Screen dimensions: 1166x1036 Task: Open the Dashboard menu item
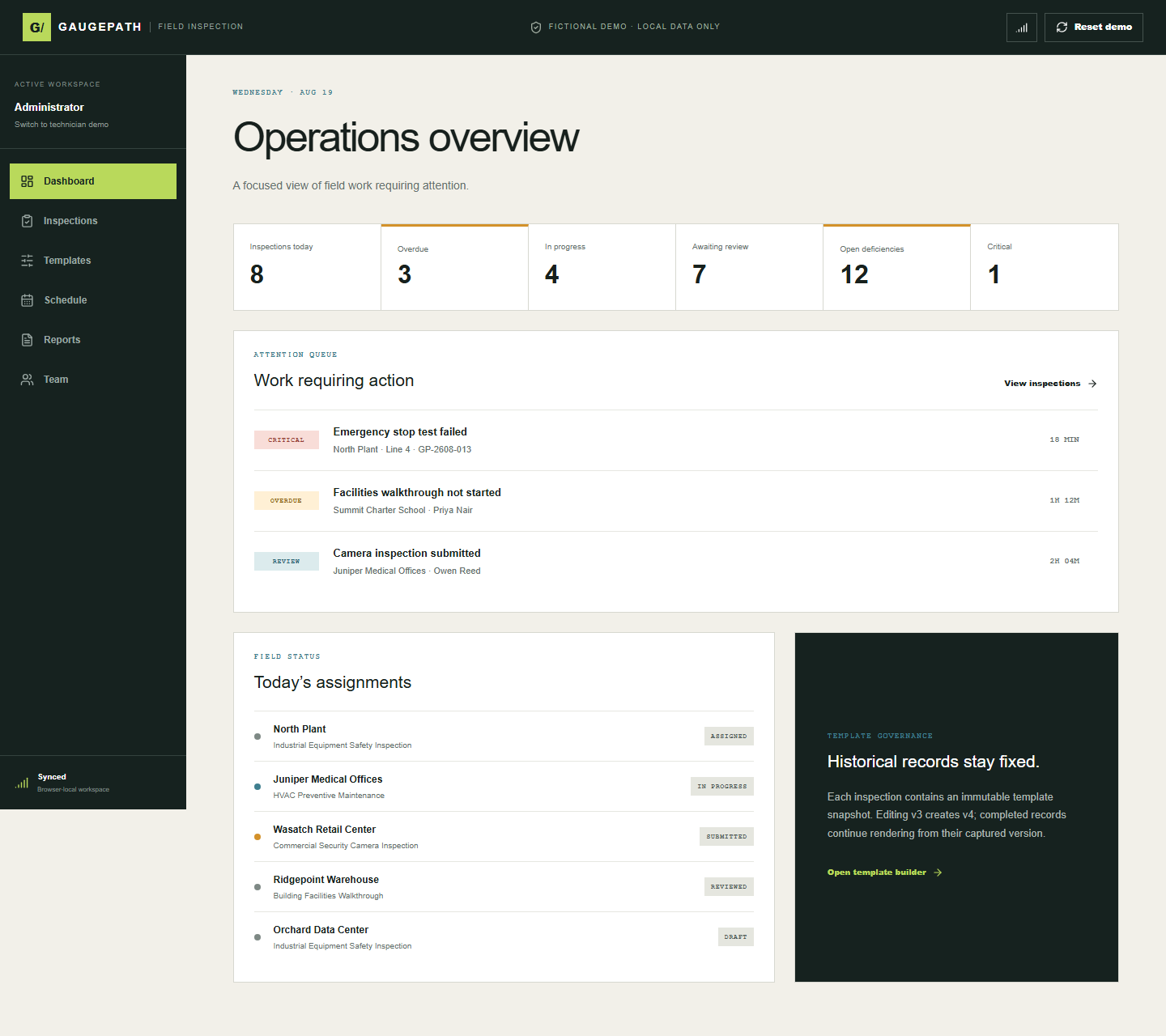point(93,181)
